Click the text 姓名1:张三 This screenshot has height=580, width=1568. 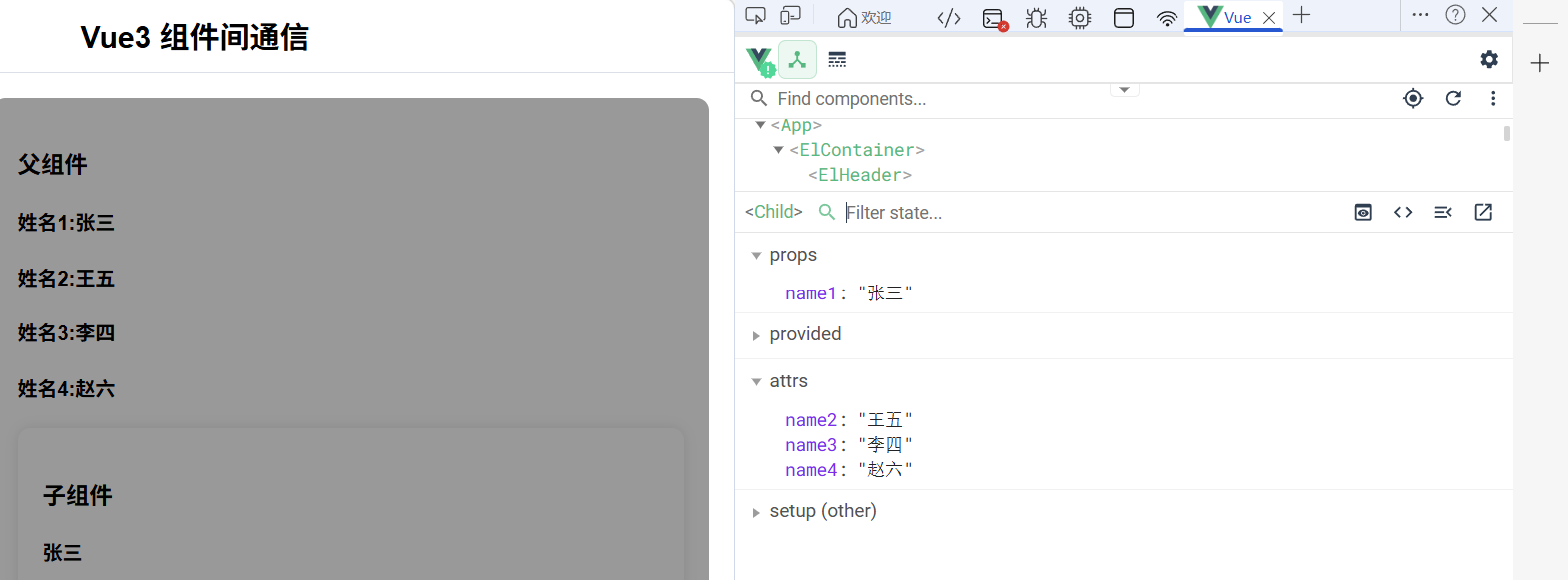66,223
